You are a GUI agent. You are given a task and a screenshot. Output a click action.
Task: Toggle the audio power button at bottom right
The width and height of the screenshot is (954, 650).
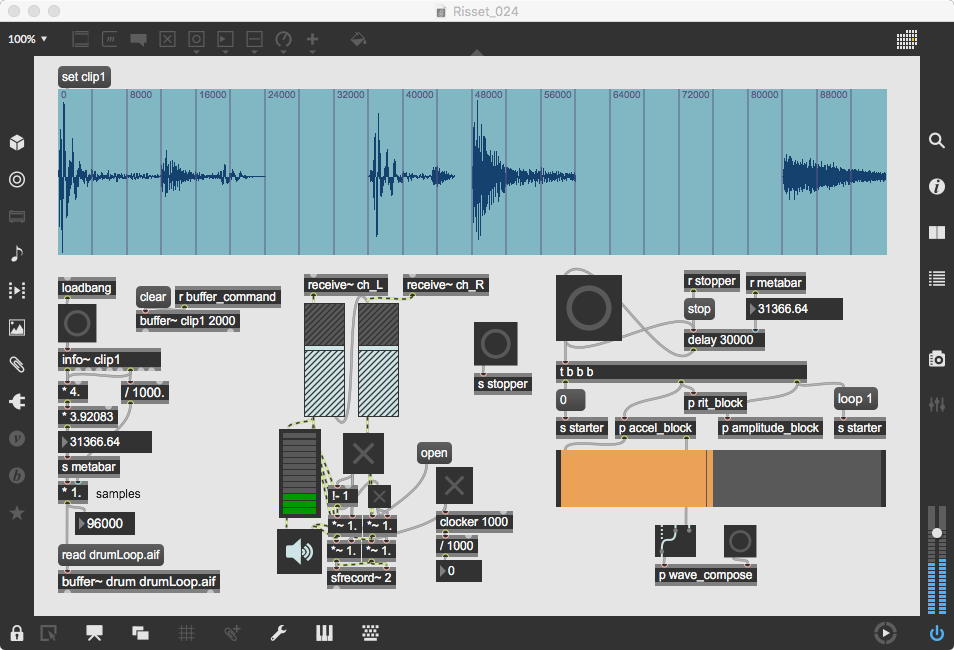[937, 632]
